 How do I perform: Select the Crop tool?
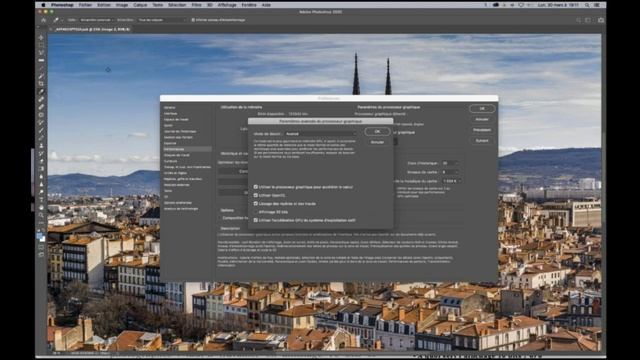pos(41,84)
